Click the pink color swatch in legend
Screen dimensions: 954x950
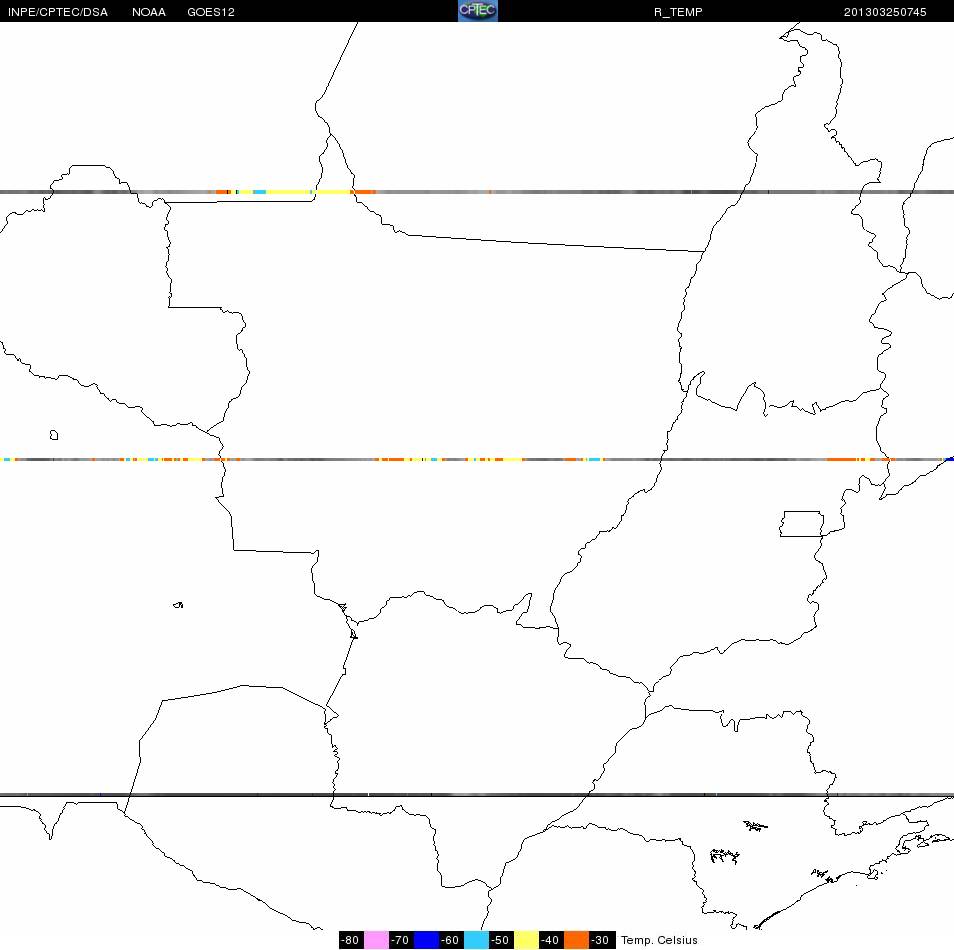(x=376, y=940)
